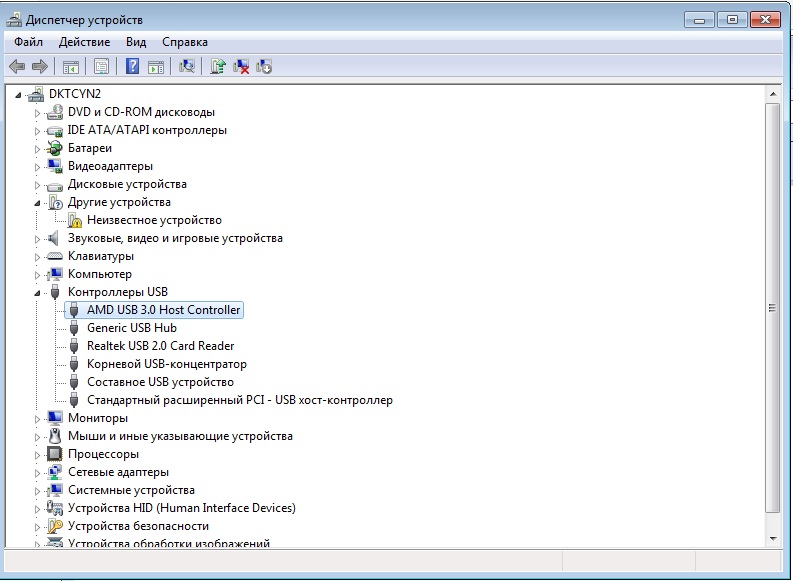
Task: Toggle the action pane toolbar icon
Action: pyautogui.click(x=156, y=67)
